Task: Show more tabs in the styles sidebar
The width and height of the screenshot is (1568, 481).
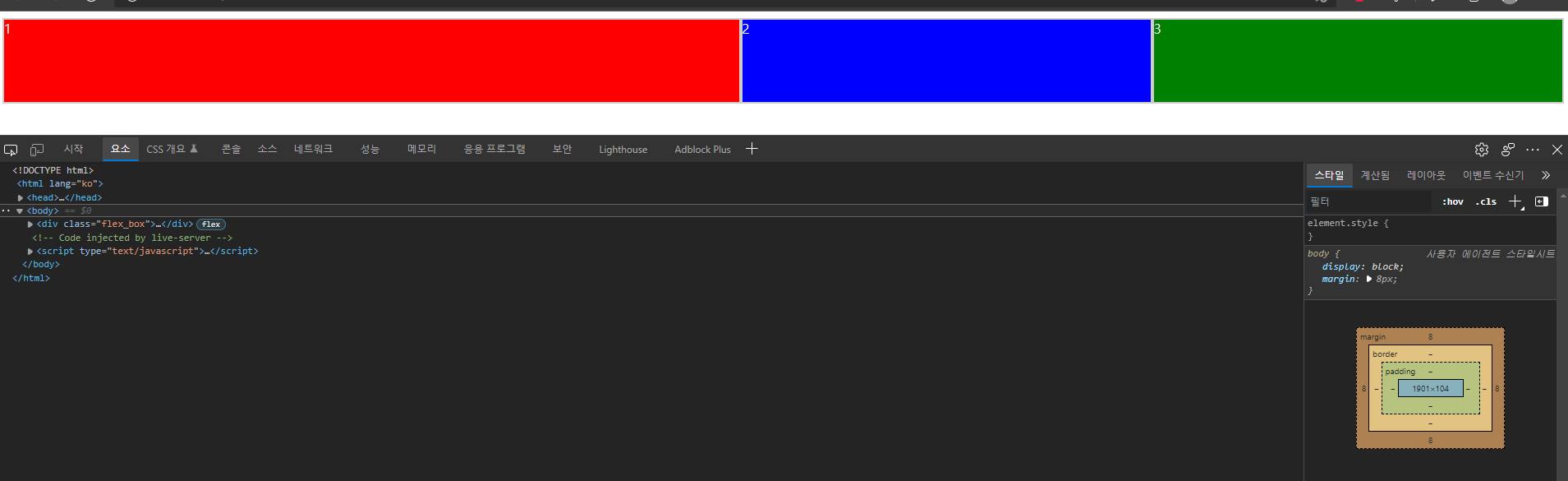Action: [1546, 175]
